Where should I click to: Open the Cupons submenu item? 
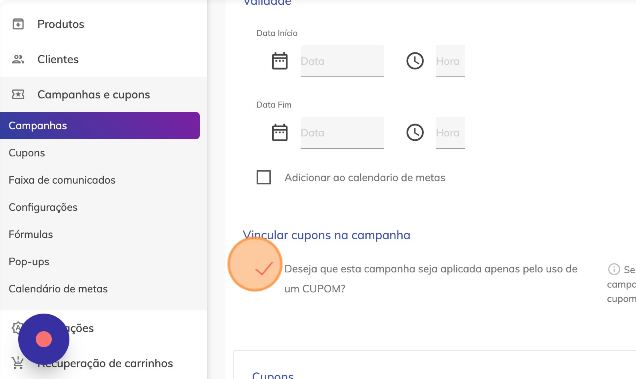point(27,153)
